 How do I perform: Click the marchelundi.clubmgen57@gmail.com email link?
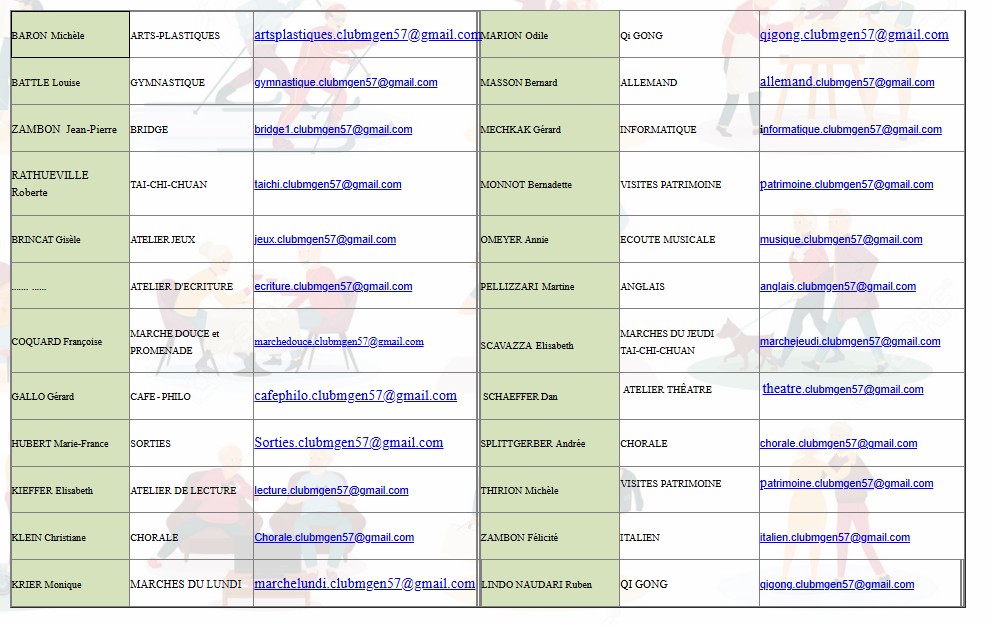[x=364, y=584]
